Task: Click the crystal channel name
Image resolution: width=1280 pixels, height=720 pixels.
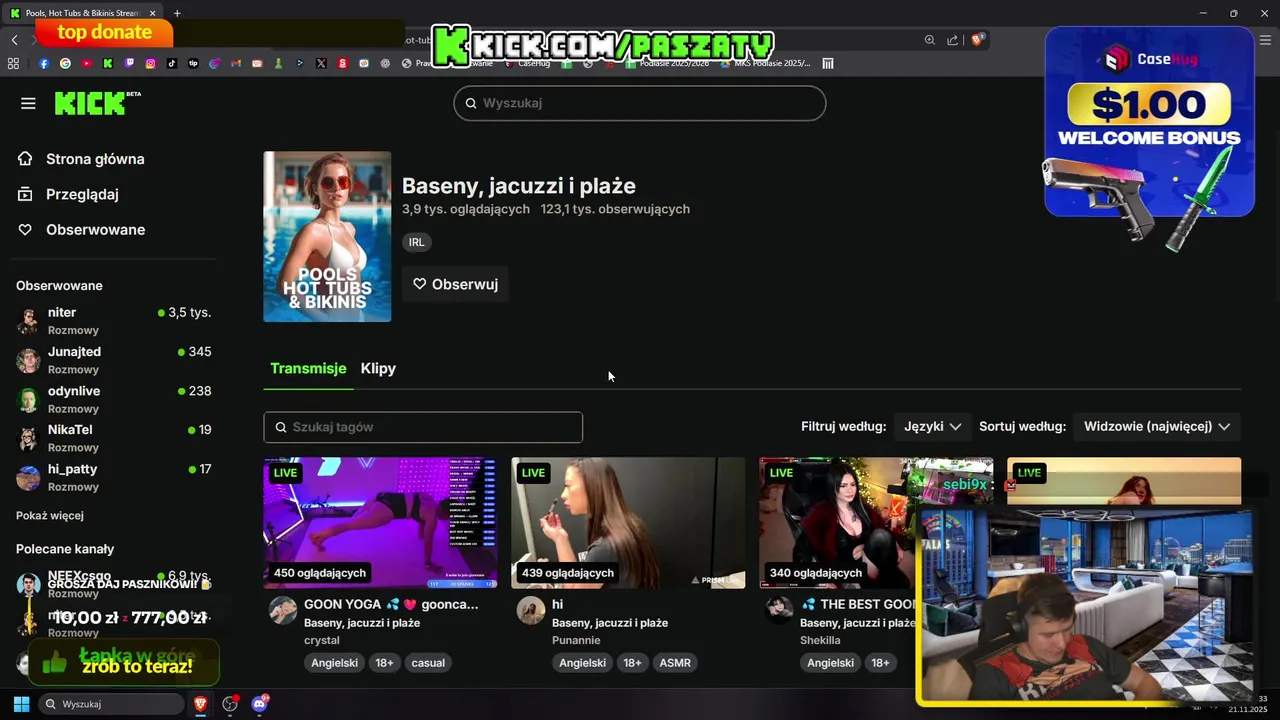Action: click(322, 640)
